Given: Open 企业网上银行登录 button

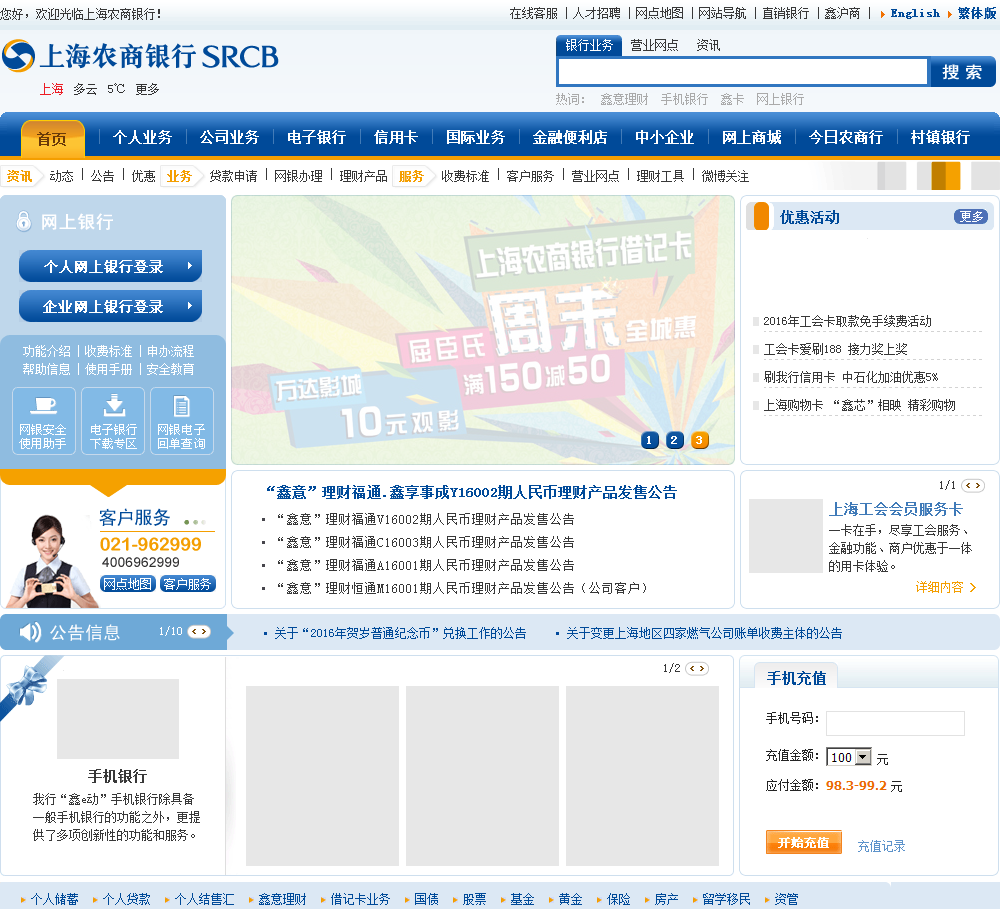Looking at the screenshot, I should pos(110,306).
